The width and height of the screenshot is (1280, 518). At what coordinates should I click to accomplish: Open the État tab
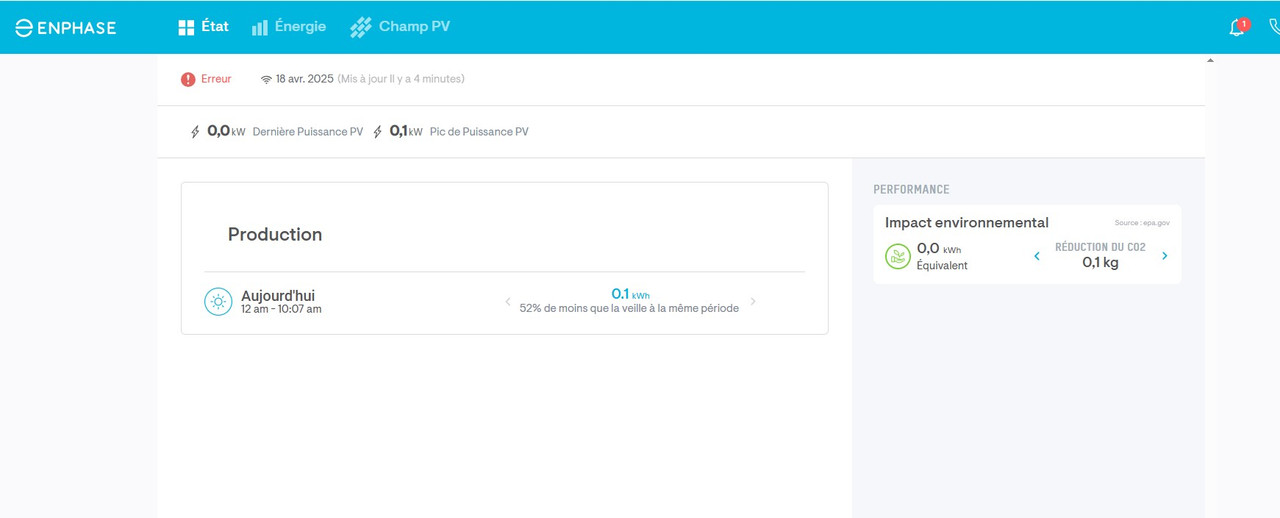coord(203,27)
